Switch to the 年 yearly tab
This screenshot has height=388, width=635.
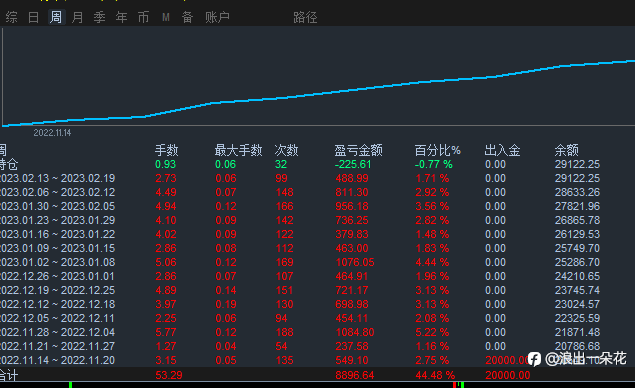click(121, 17)
